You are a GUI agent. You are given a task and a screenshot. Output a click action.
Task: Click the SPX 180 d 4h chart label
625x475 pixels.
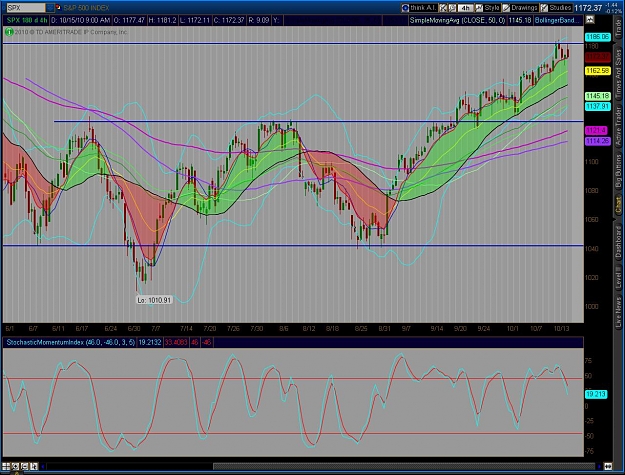27,20
